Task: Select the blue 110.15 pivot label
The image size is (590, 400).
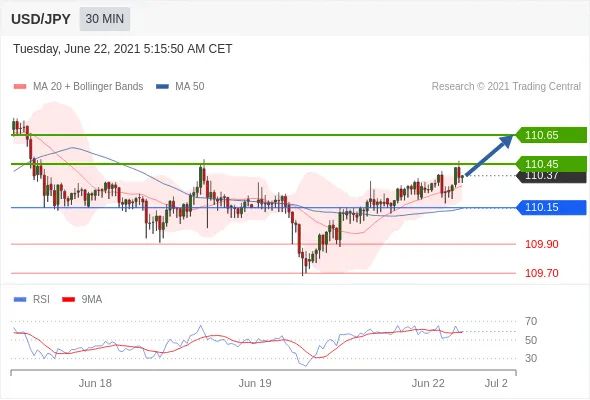Action: click(x=551, y=207)
